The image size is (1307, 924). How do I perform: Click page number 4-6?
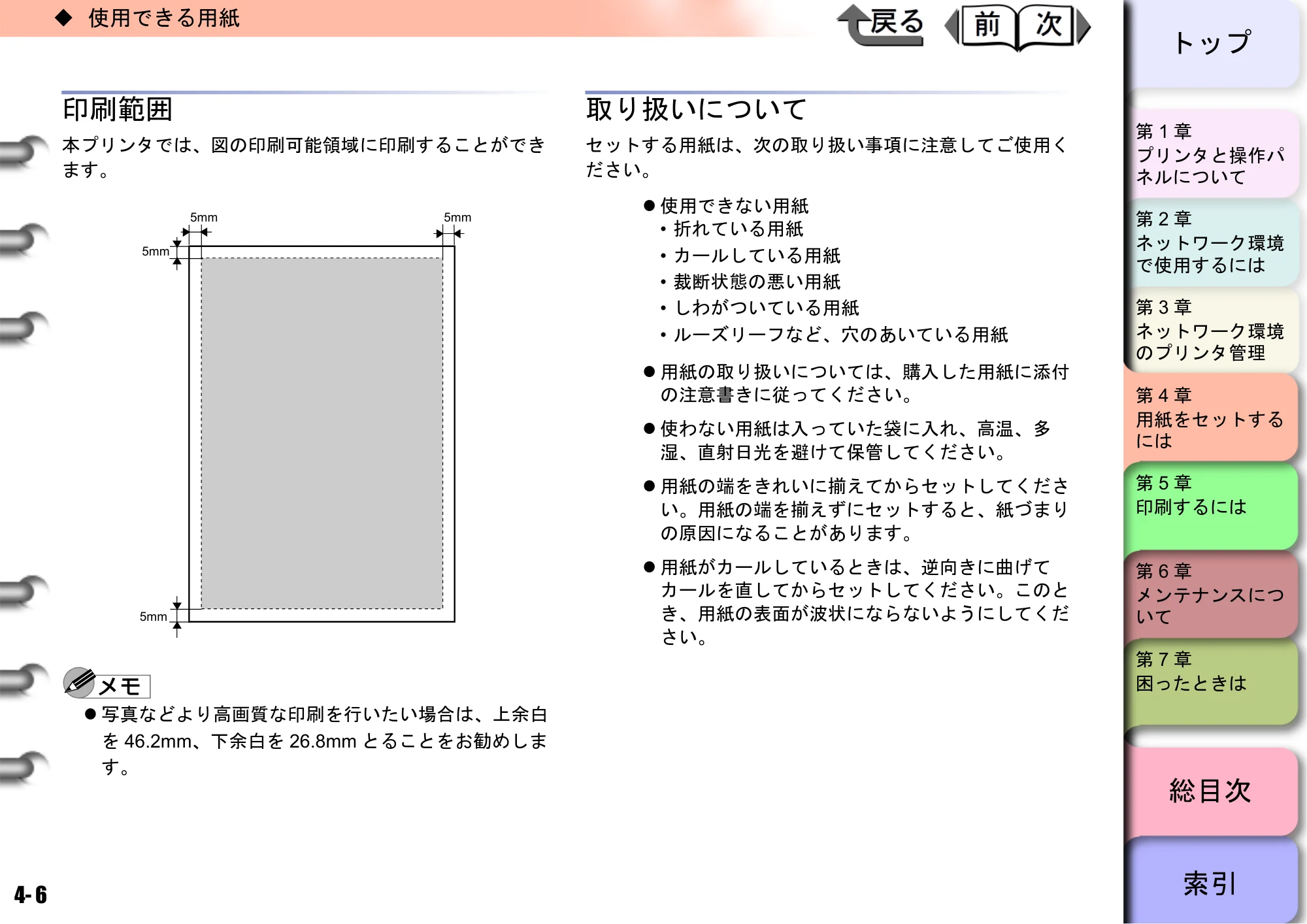tap(31, 895)
